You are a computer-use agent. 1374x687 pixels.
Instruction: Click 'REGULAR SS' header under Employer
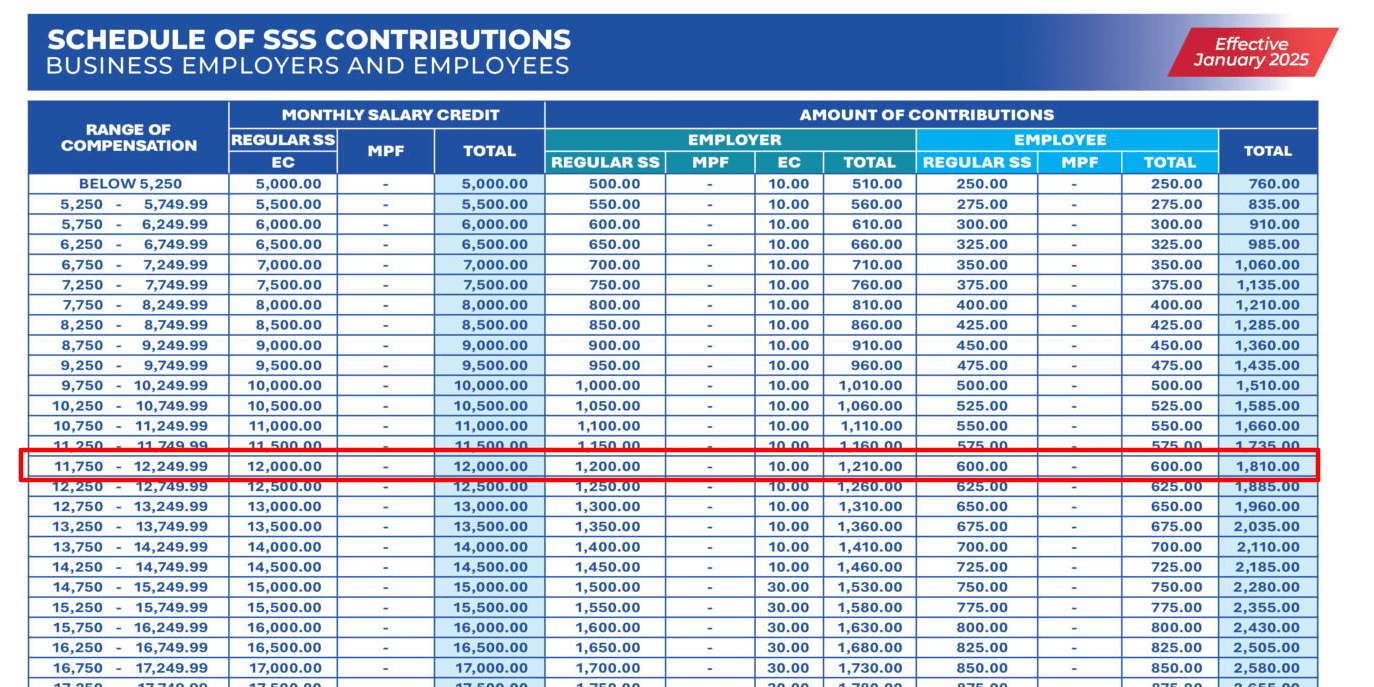click(606, 162)
